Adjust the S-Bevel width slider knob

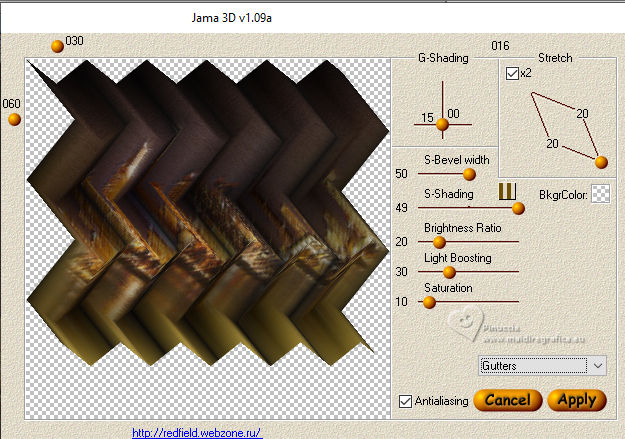469,174
